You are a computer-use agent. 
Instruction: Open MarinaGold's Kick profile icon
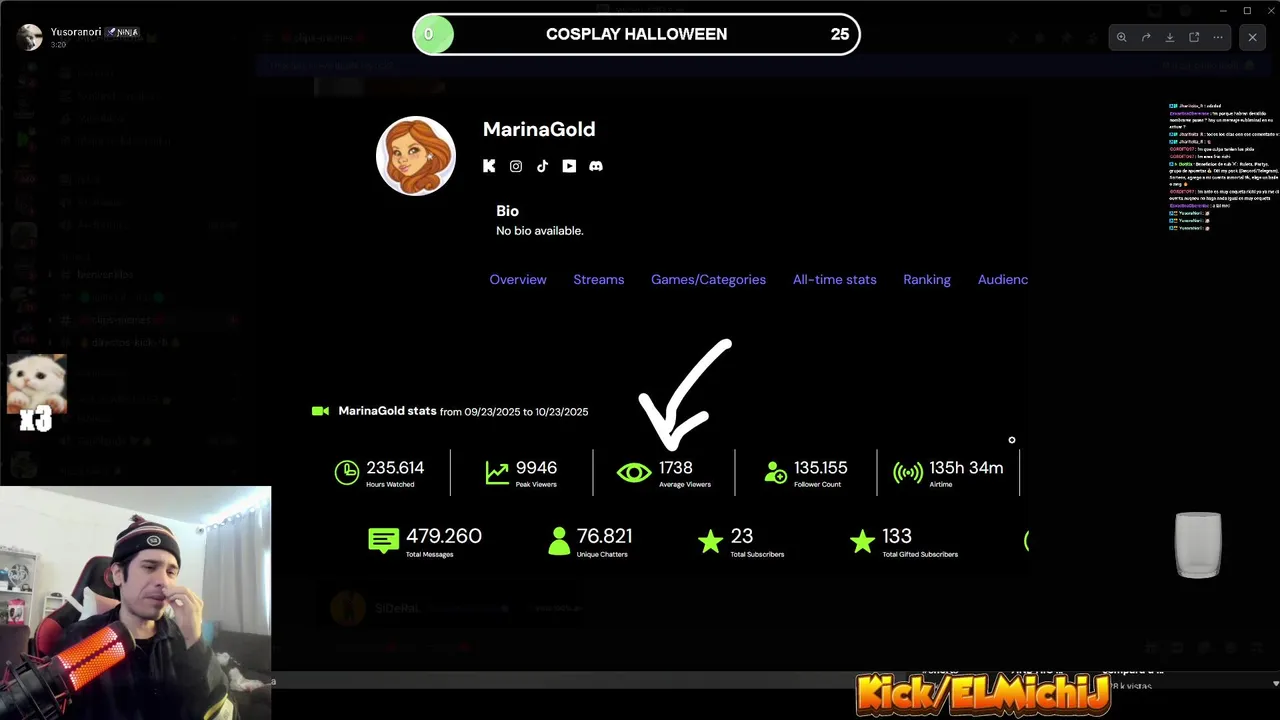(489, 166)
